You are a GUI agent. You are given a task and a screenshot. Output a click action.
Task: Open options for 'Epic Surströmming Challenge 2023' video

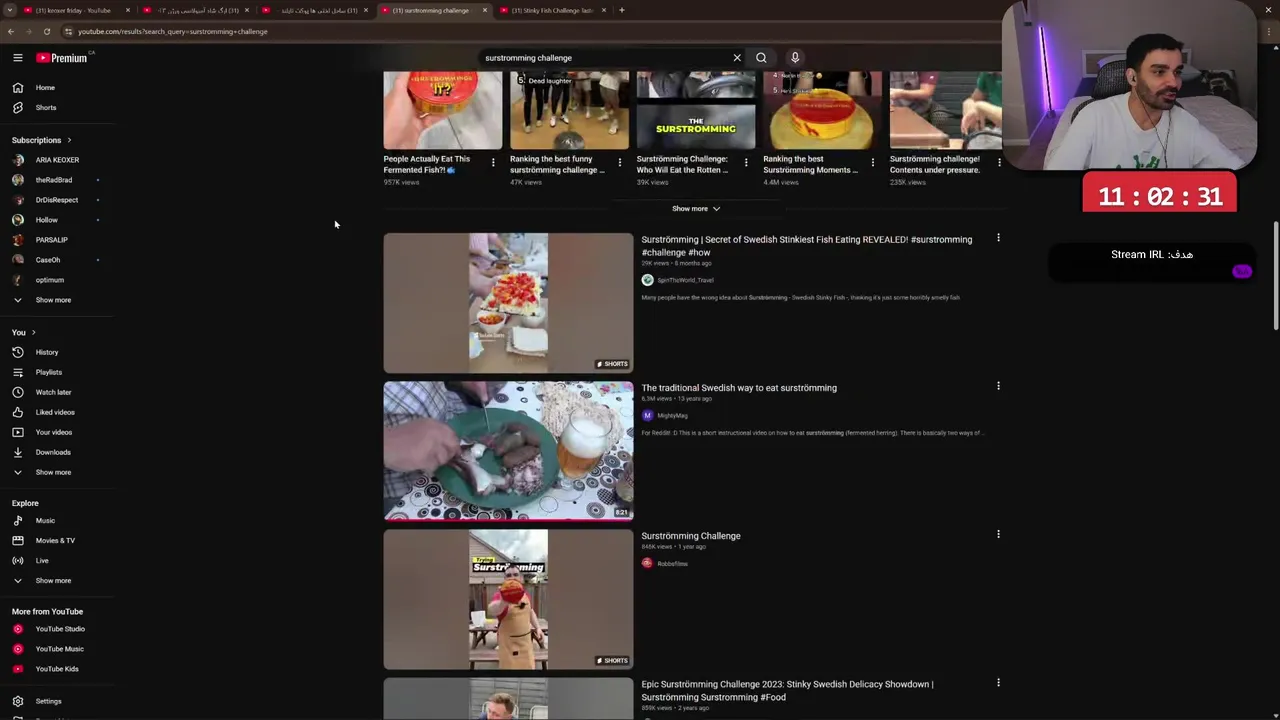(998, 683)
